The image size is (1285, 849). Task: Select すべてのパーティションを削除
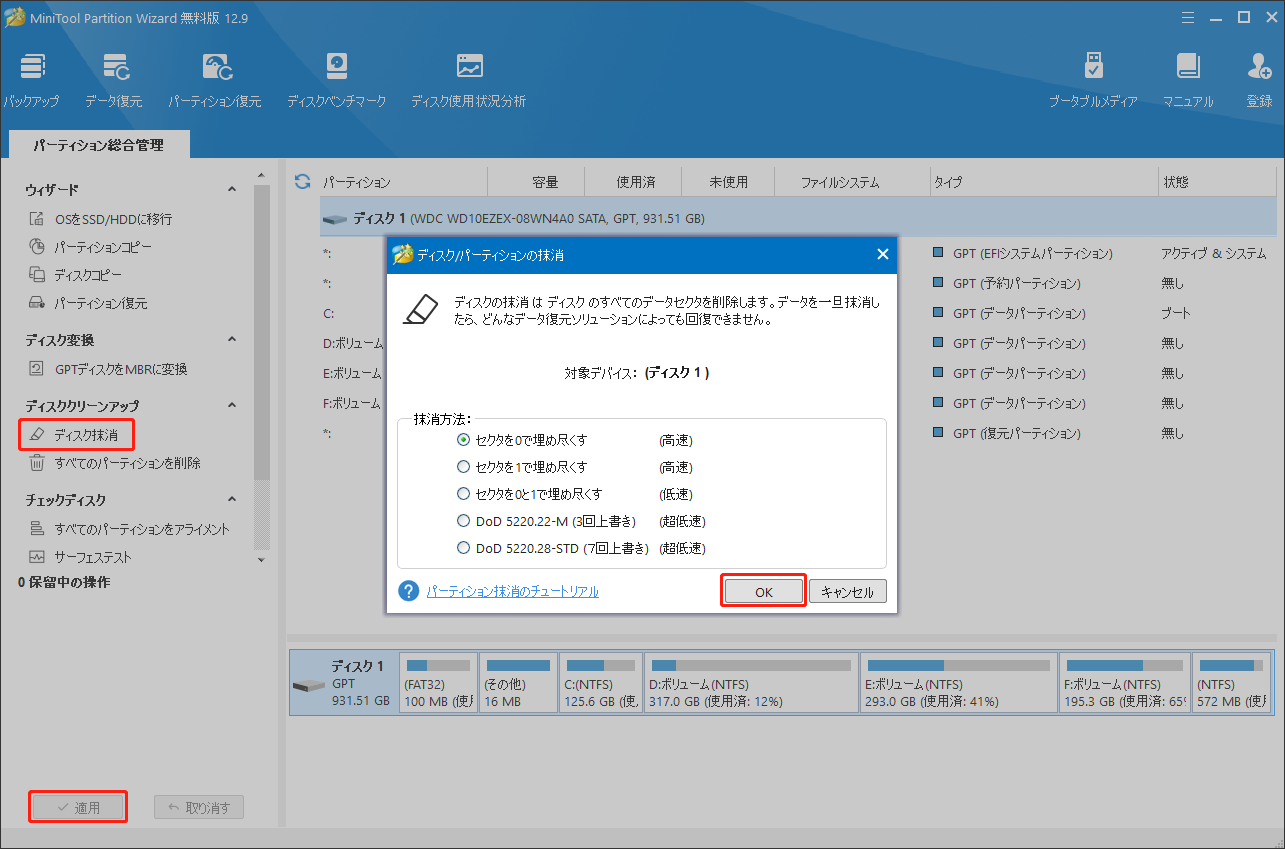(114, 463)
